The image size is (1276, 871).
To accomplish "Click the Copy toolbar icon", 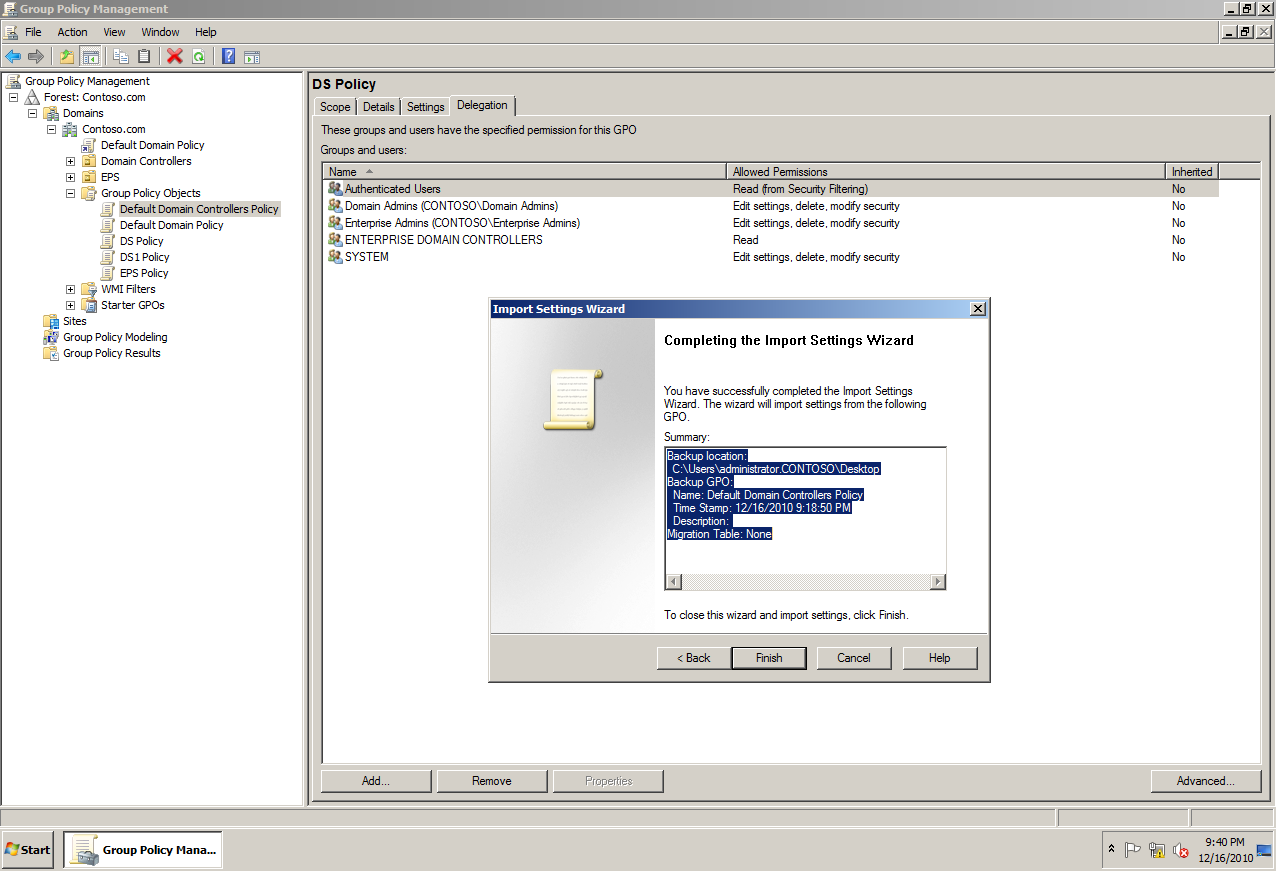I will pyautogui.click(x=120, y=56).
